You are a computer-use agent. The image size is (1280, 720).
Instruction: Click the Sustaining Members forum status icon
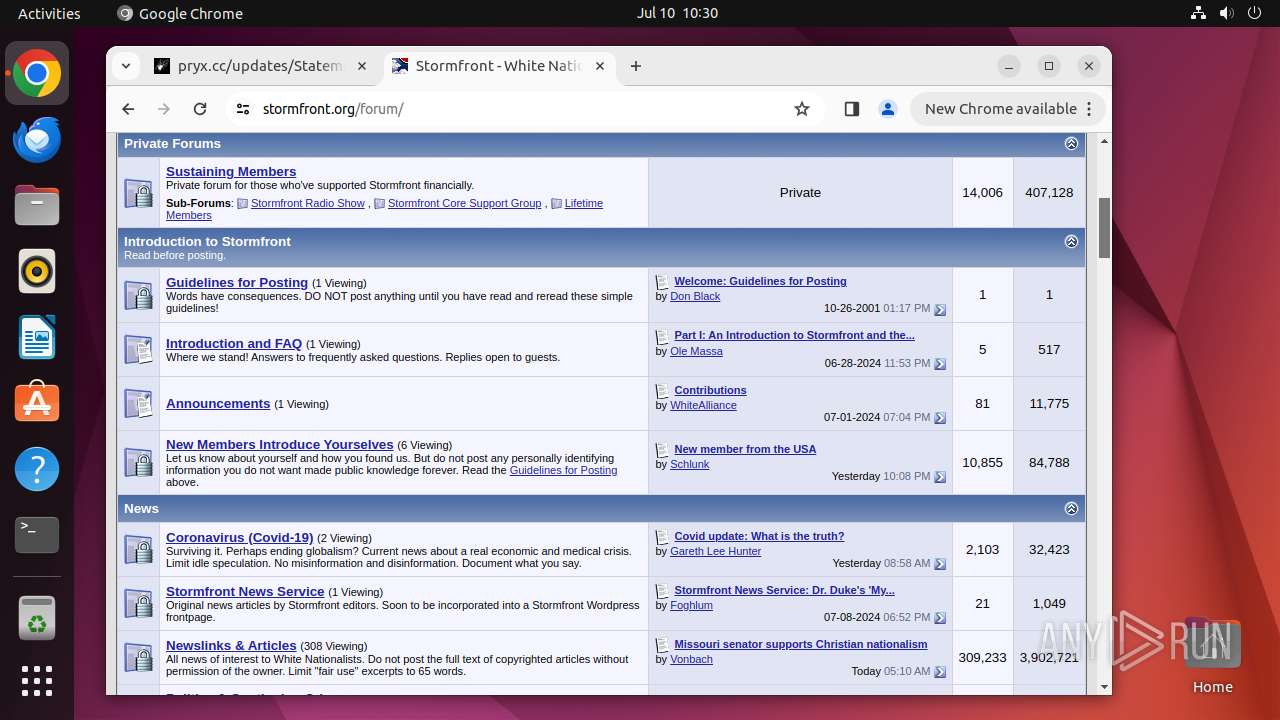coord(138,193)
